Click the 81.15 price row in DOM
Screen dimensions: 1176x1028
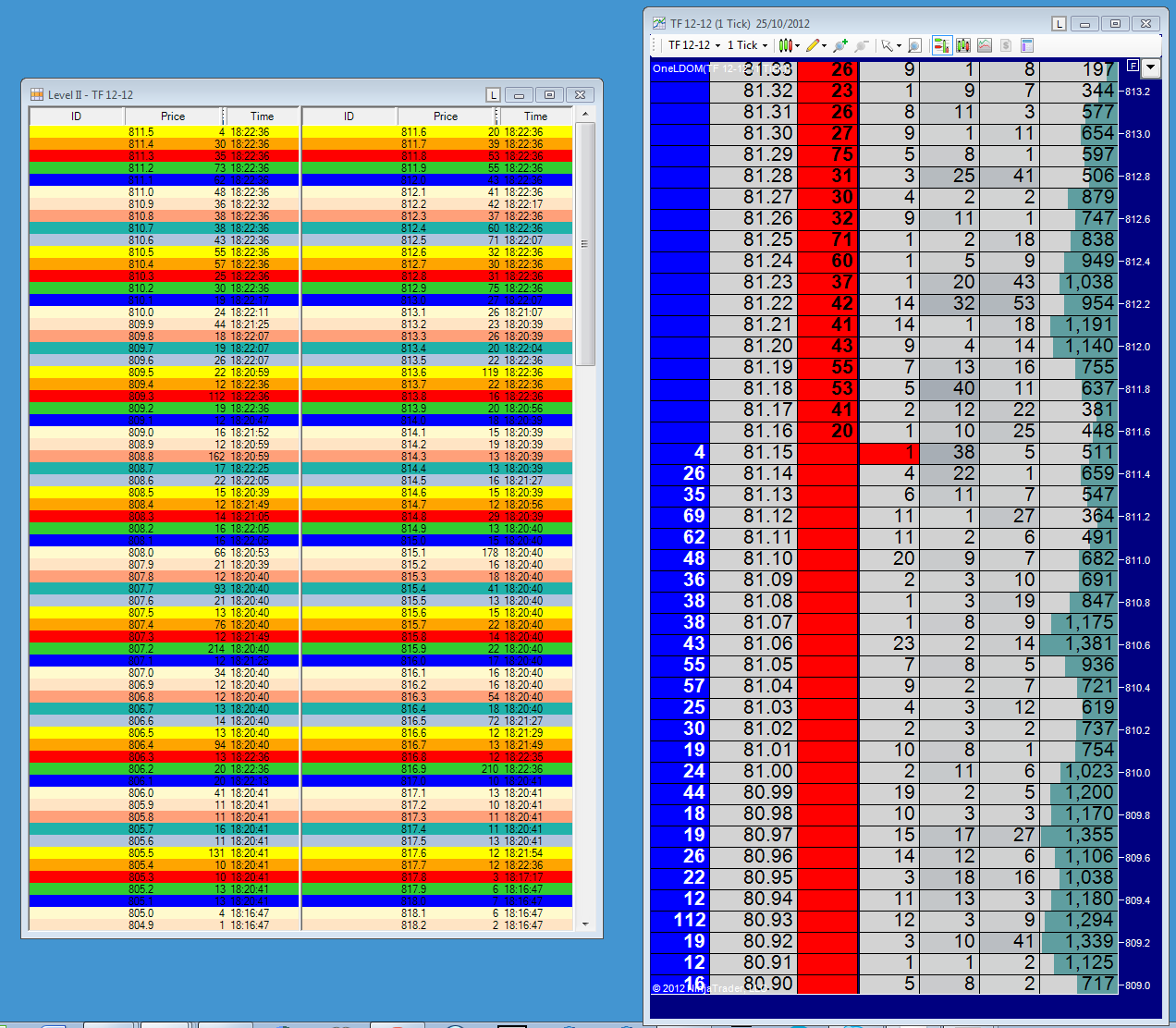point(885,453)
